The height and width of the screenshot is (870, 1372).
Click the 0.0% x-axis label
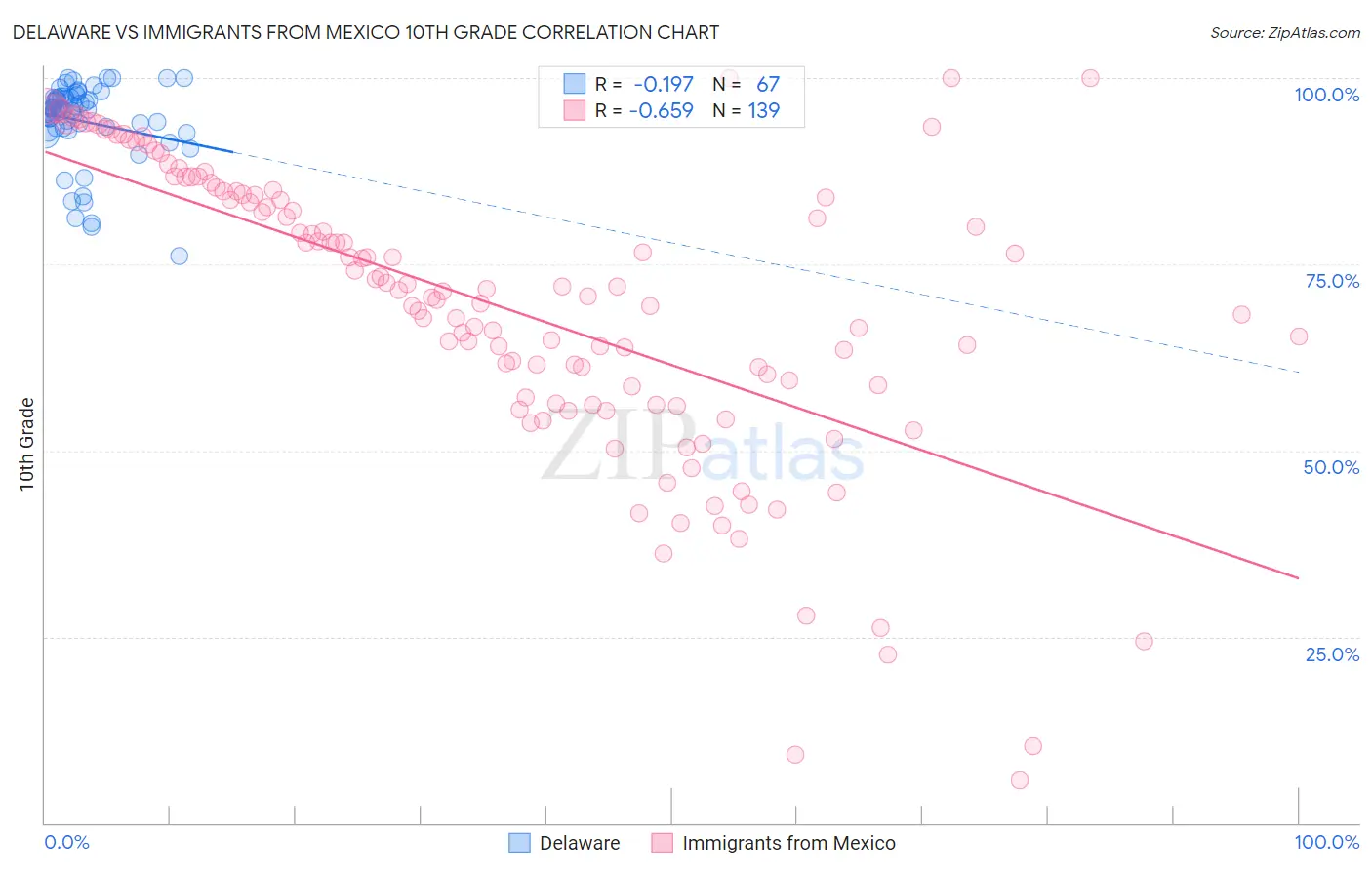[67, 842]
